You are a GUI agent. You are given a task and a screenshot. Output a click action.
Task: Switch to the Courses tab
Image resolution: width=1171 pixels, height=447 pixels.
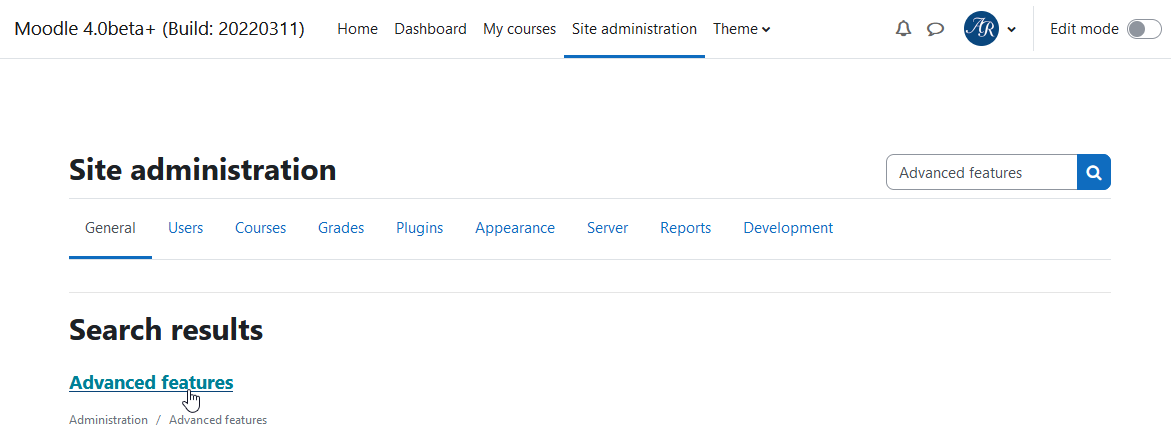click(x=261, y=228)
